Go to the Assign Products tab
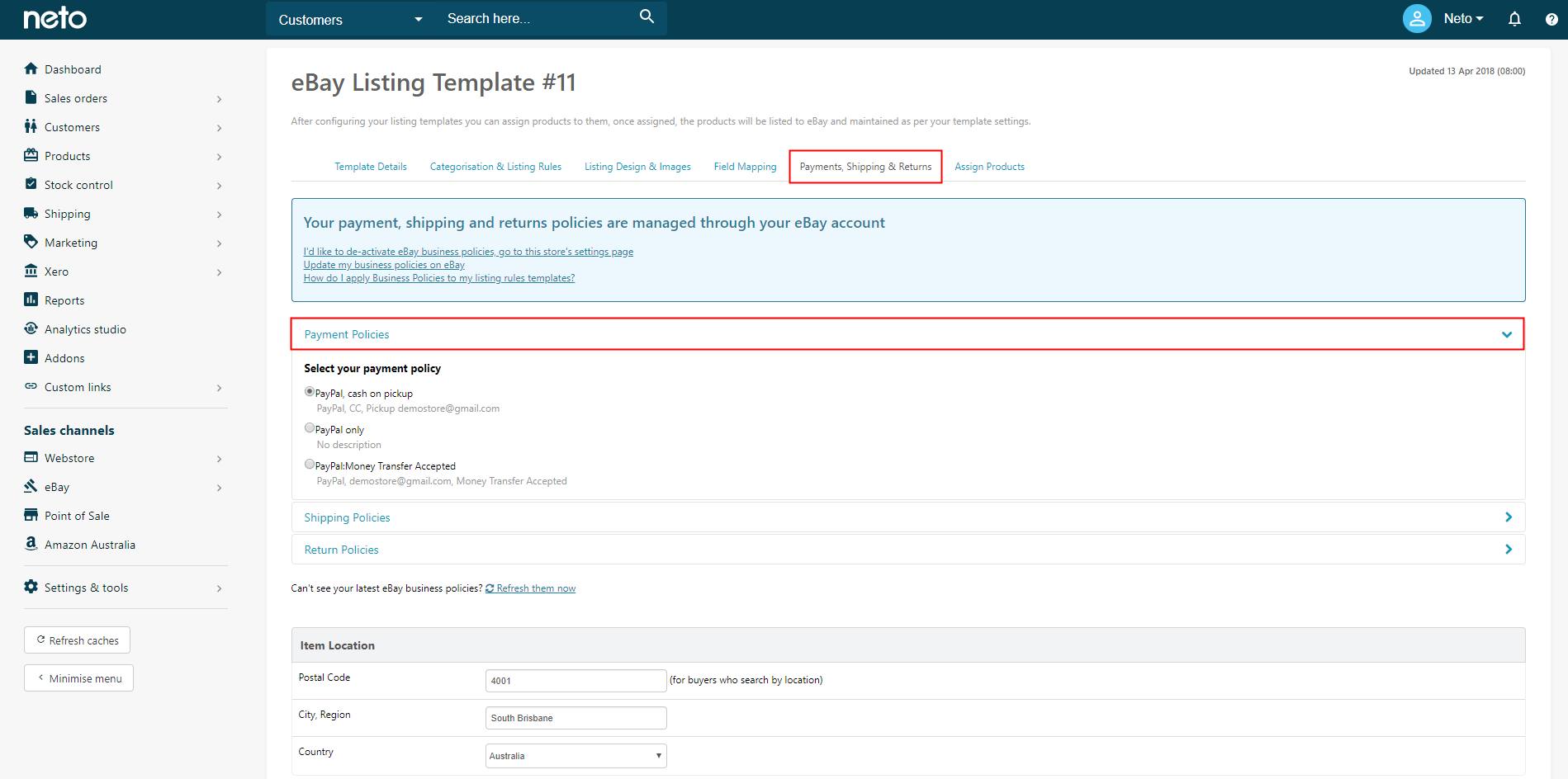1568x779 pixels. pos(989,167)
